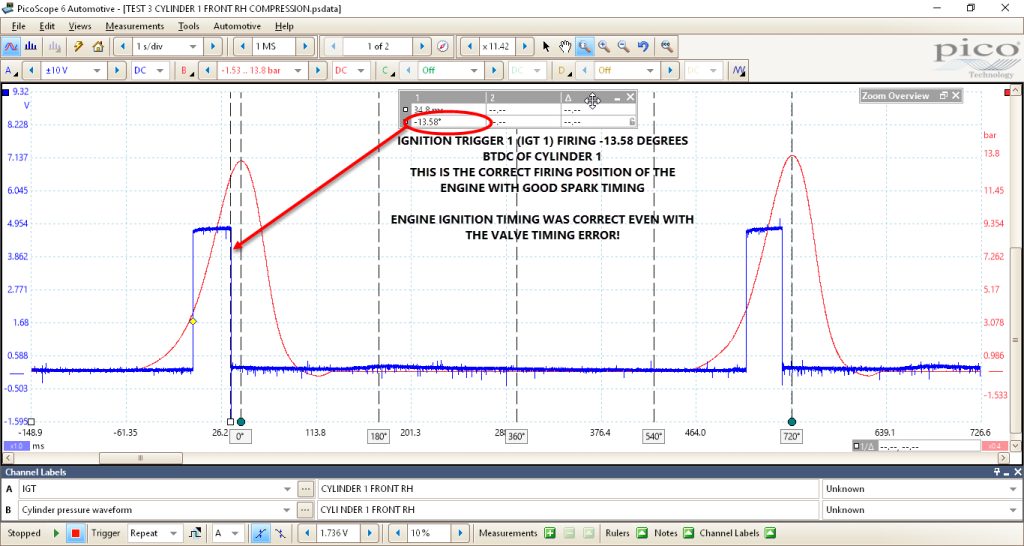This screenshot has height=546, width=1024.
Task: Open Channel A options button
Action: point(11,70)
